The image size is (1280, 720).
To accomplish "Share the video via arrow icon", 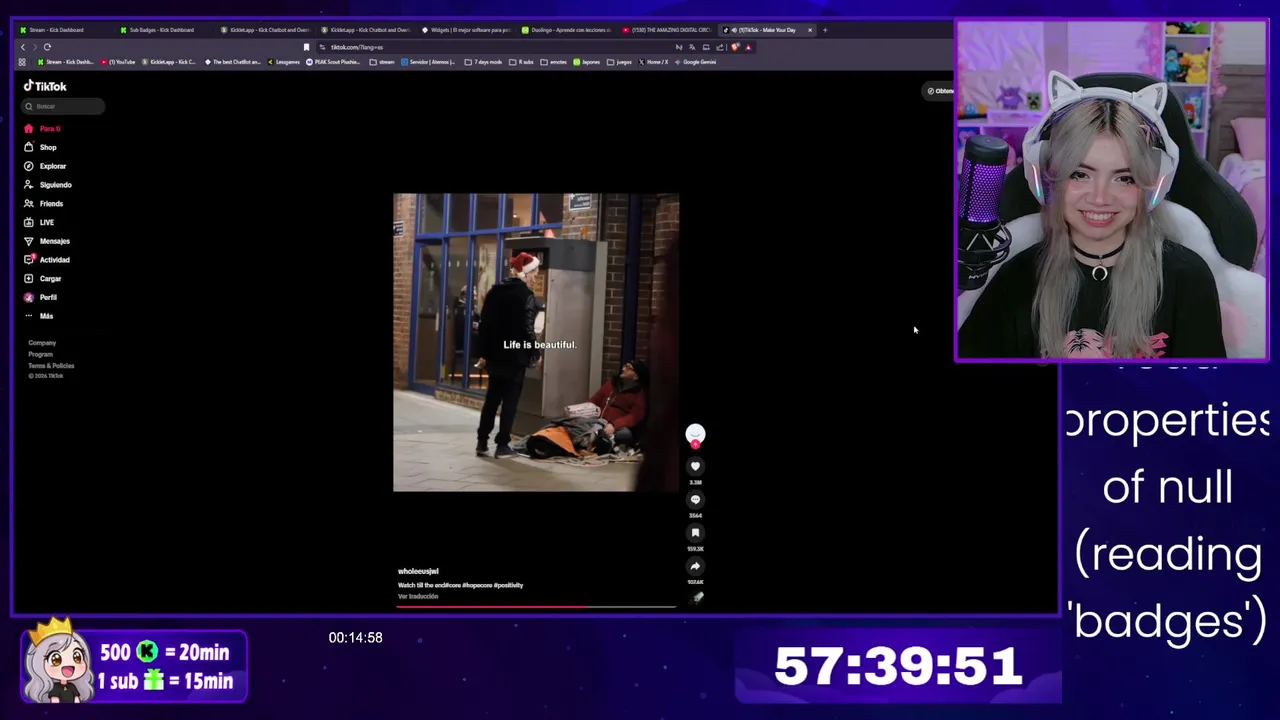I will click(x=695, y=566).
